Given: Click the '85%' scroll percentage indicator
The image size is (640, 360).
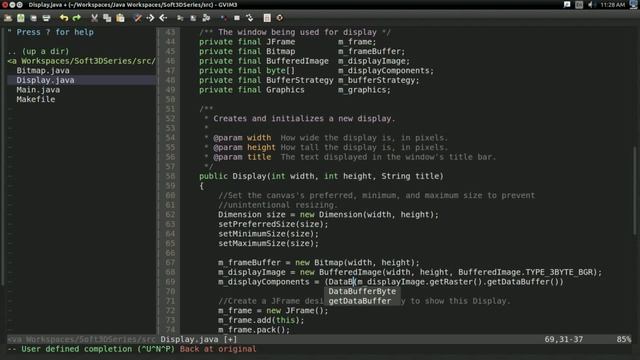Looking at the screenshot, I should pos(624,339).
